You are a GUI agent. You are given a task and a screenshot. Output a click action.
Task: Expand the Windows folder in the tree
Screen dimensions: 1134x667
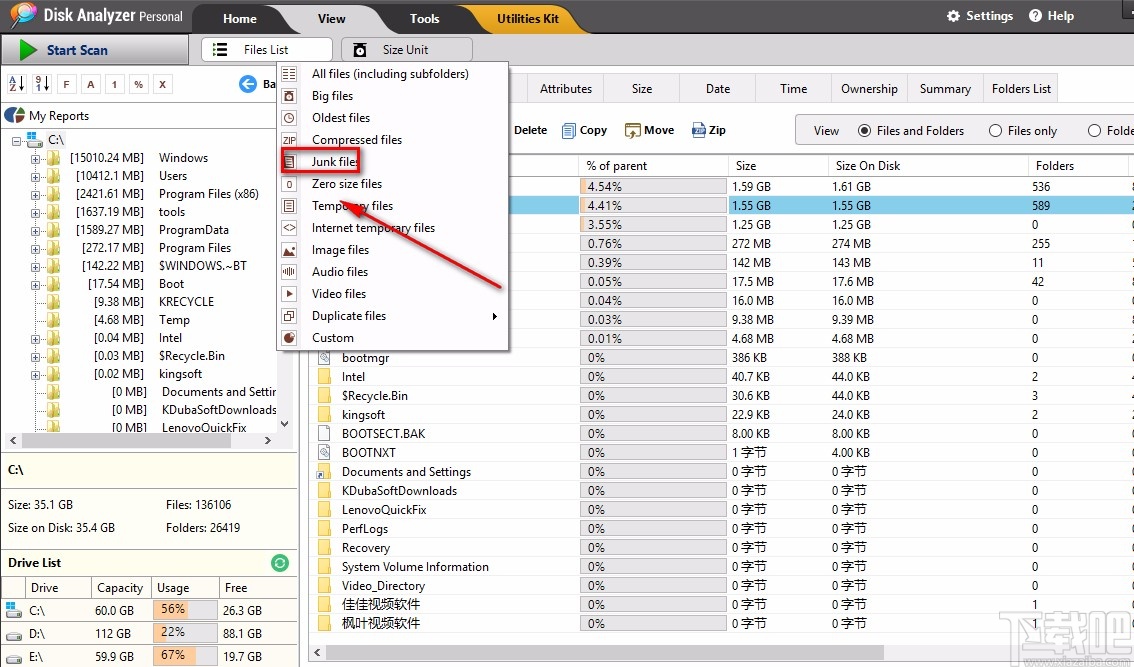[x=33, y=157]
